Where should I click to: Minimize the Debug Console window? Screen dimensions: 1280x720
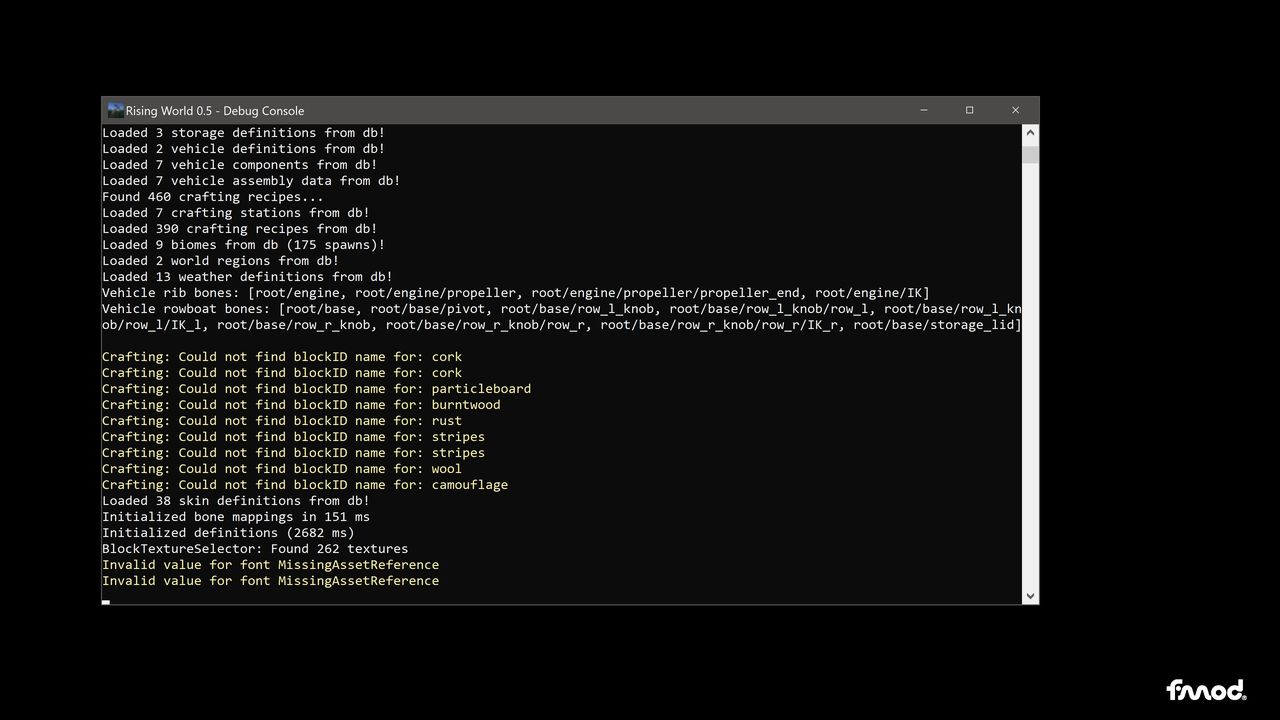(923, 110)
